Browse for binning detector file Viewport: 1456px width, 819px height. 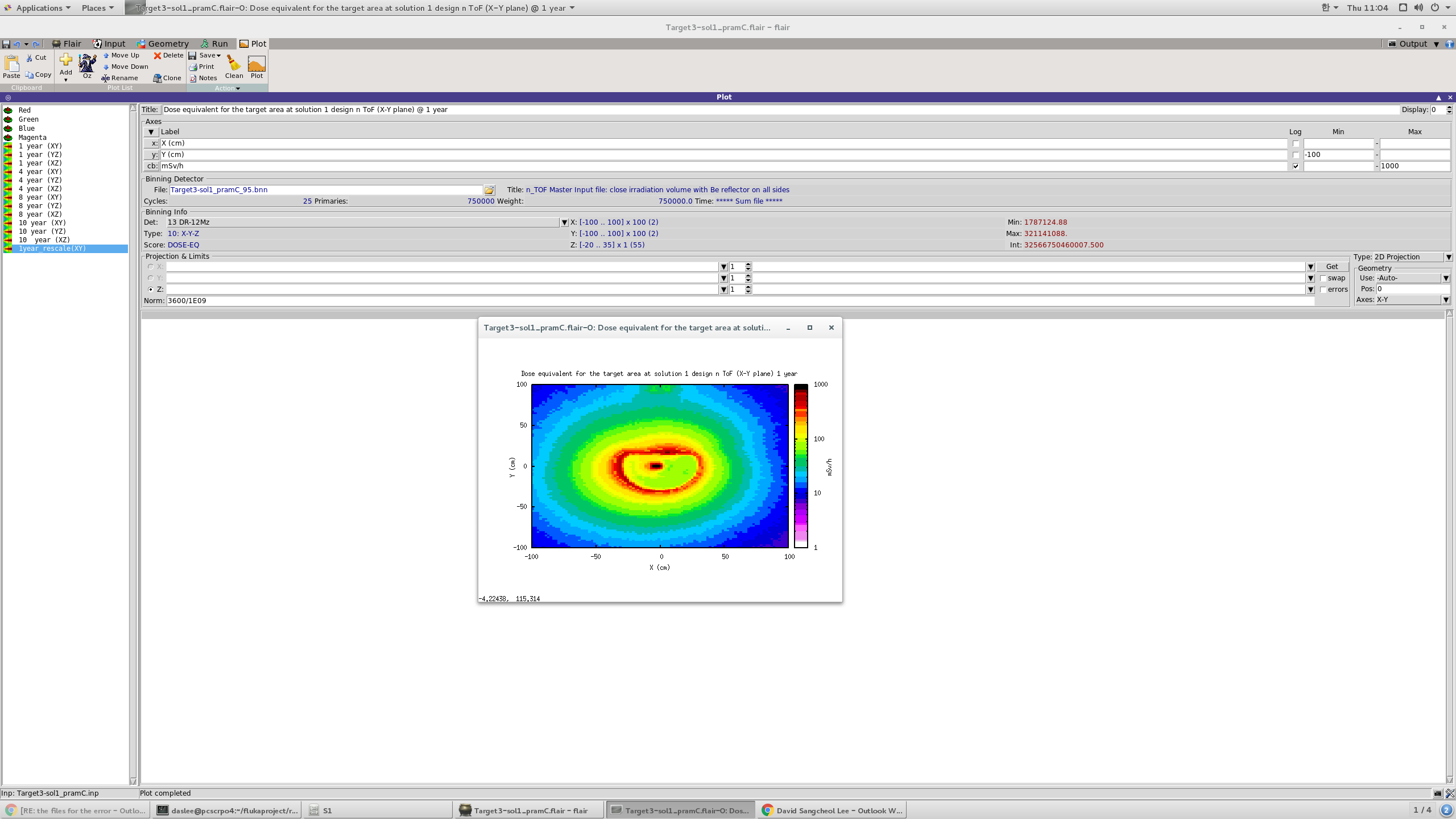[489, 190]
